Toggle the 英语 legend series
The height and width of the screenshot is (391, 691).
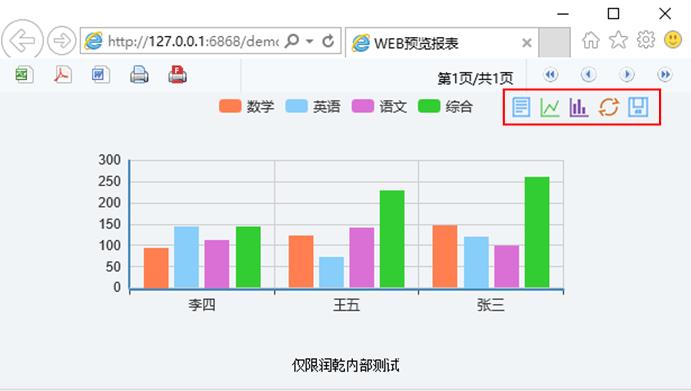click(313, 106)
